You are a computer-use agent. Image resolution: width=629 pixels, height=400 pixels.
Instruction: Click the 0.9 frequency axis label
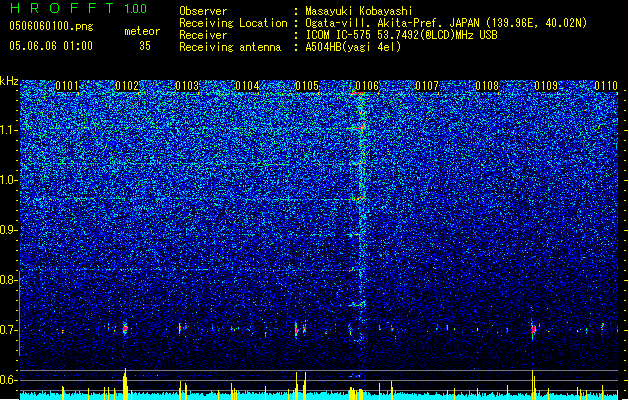[8, 230]
